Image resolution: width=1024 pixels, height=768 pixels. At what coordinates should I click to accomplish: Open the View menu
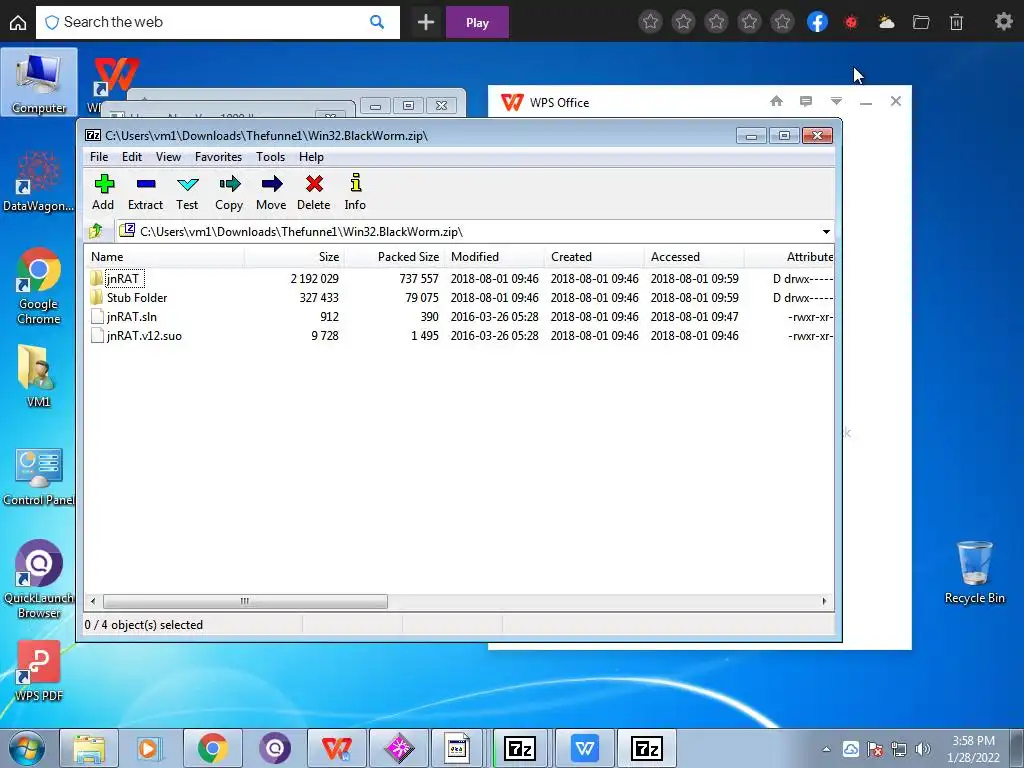pyautogui.click(x=168, y=157)
